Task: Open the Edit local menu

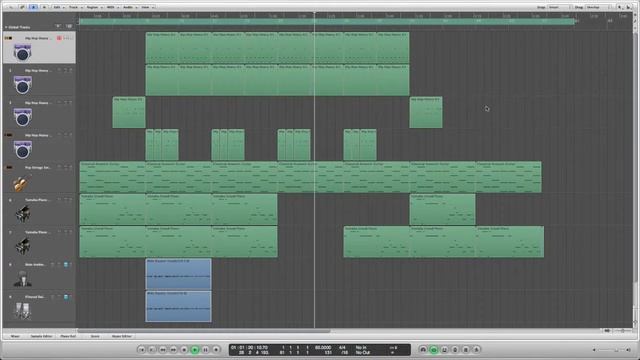Action: pyautogui.click(x=59, y=7)
